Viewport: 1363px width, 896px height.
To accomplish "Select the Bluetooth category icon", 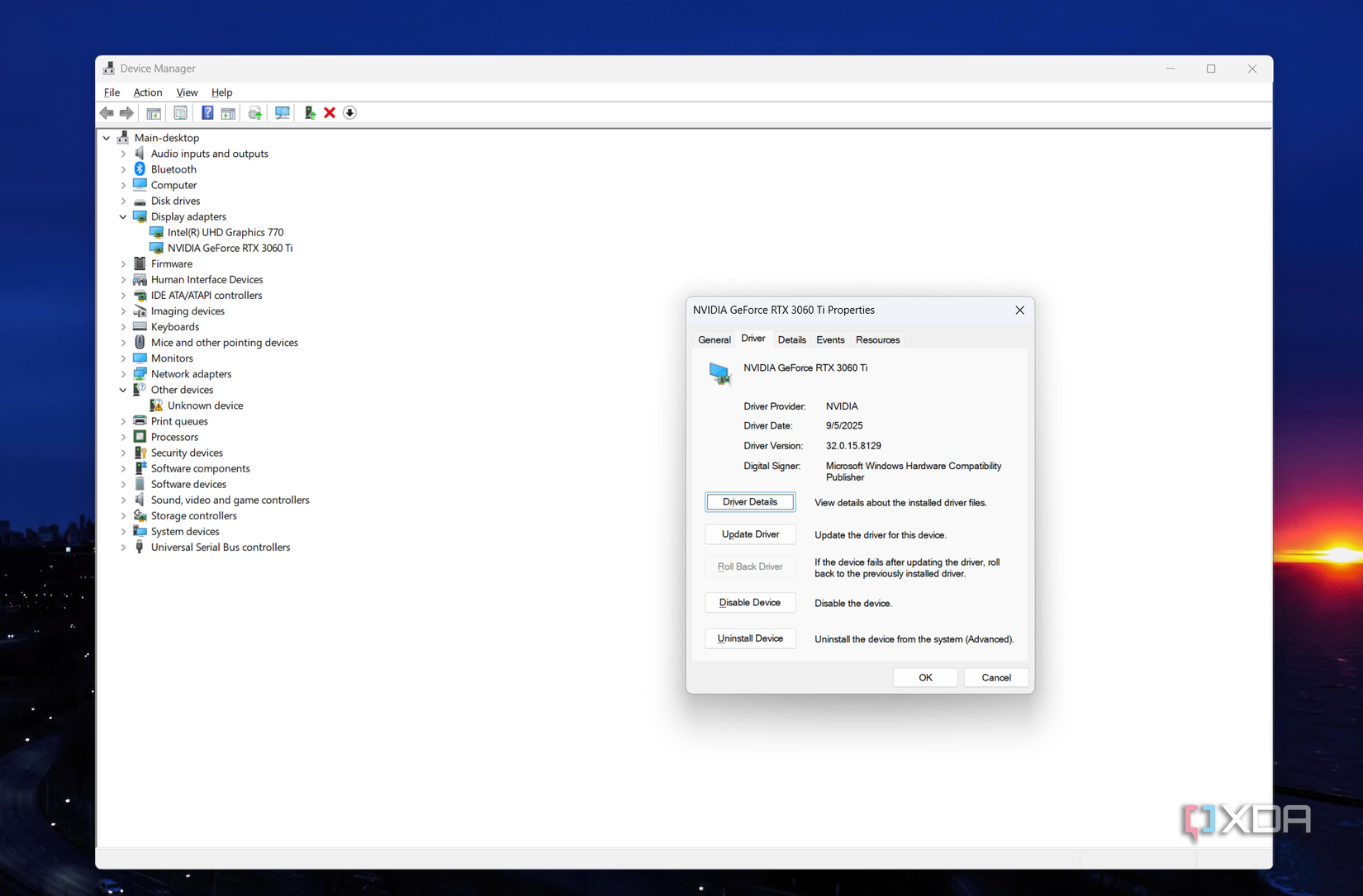I will (140, 169).
